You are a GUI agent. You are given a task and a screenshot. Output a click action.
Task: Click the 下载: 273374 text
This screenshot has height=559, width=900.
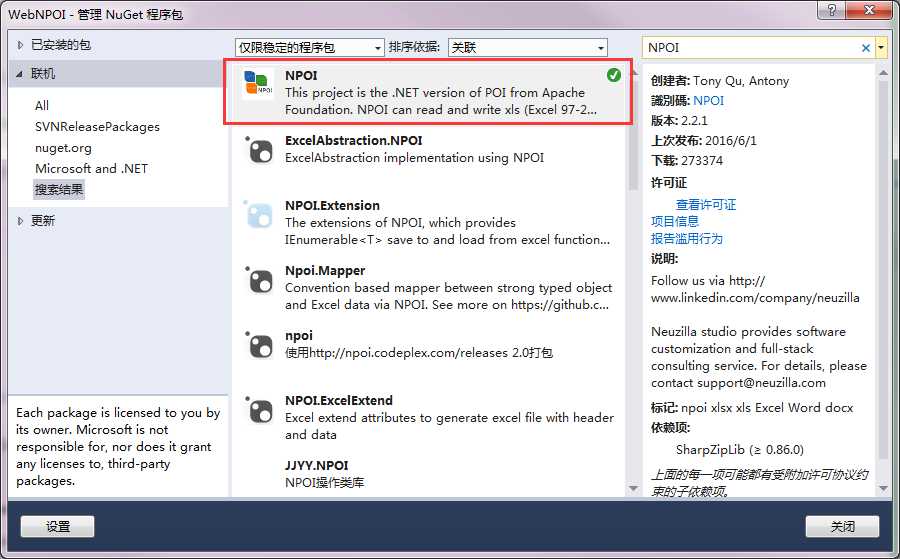coord(686,161)
